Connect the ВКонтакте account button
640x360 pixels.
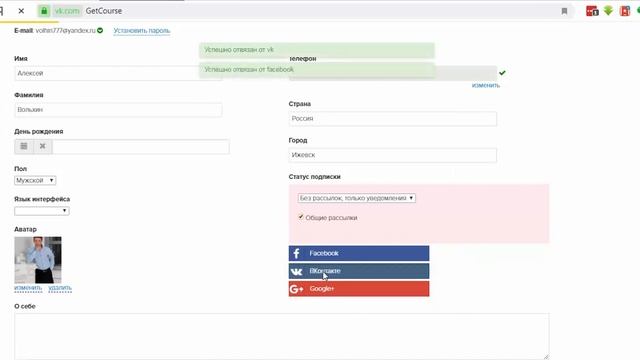(x=359, y=271)
